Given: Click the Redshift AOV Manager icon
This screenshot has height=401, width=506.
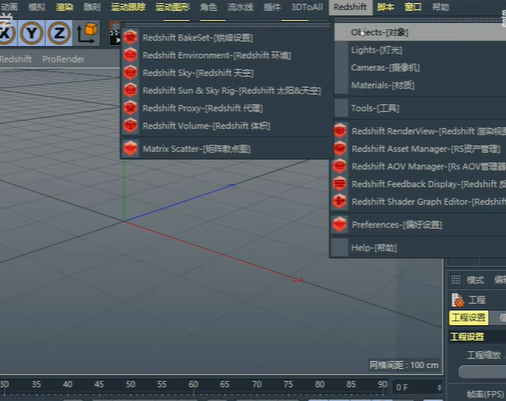Looking at the screenshot, I should 340,166.
